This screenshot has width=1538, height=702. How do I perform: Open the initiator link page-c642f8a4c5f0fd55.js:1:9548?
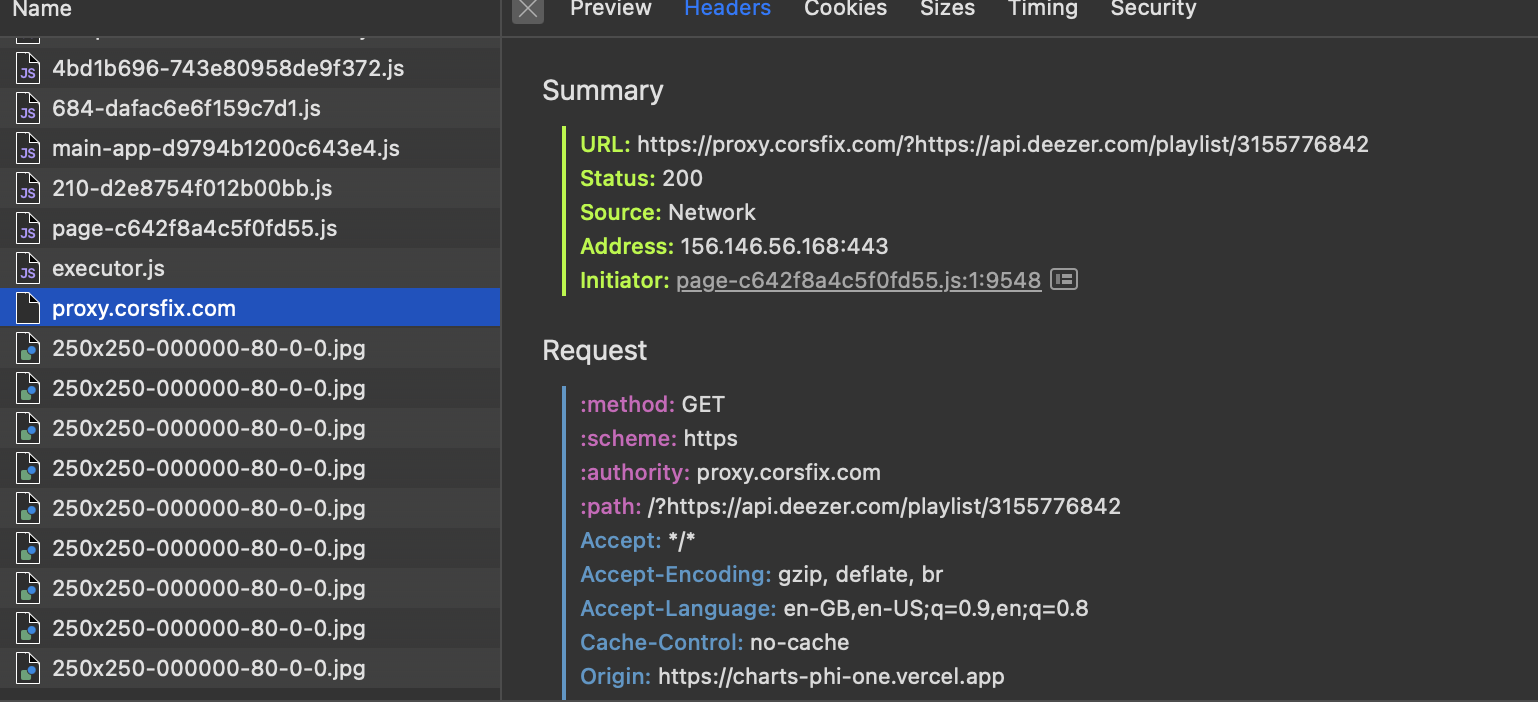tap(858, 281)
